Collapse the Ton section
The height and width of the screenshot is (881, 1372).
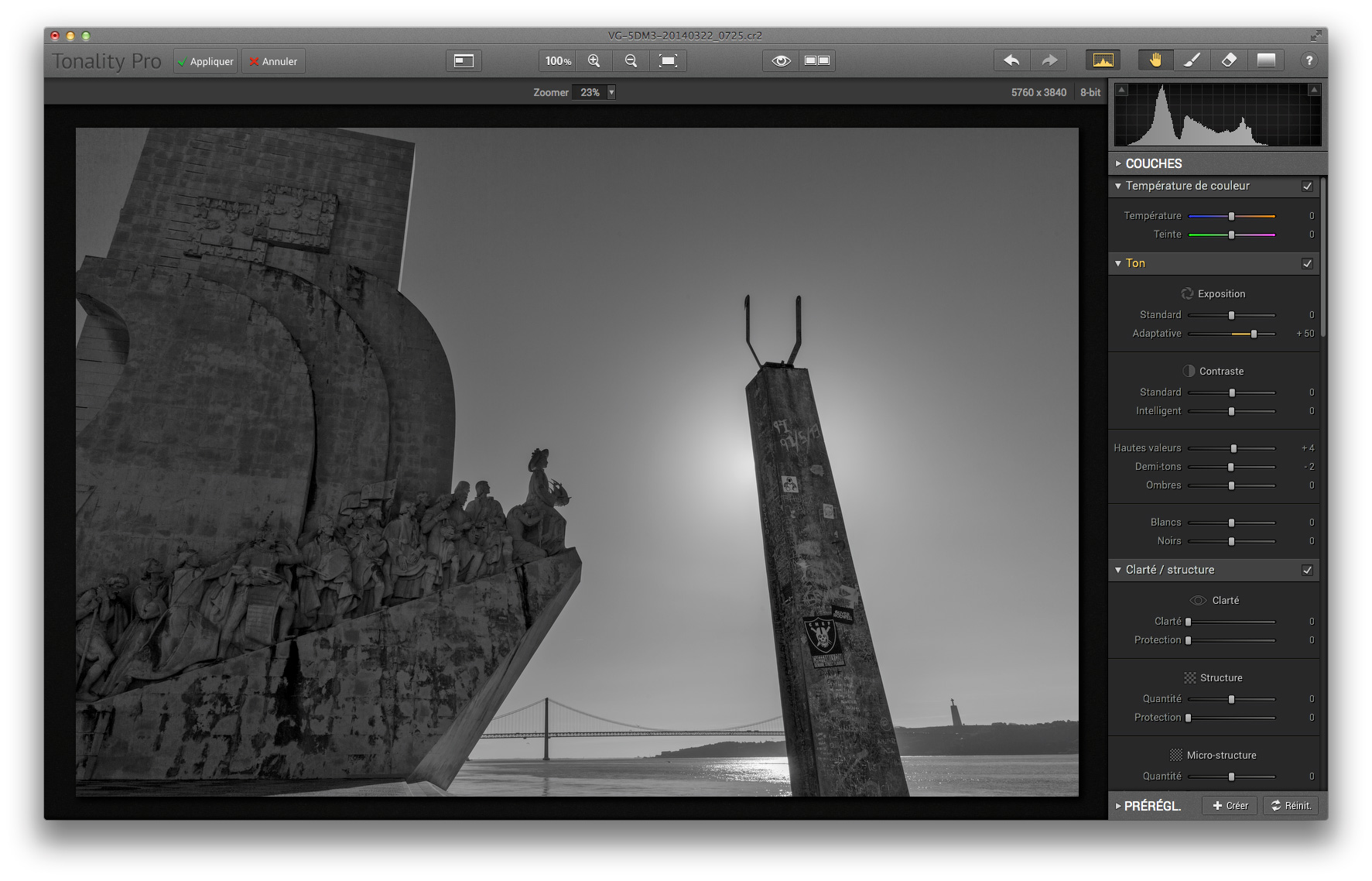click(1118, 263)
